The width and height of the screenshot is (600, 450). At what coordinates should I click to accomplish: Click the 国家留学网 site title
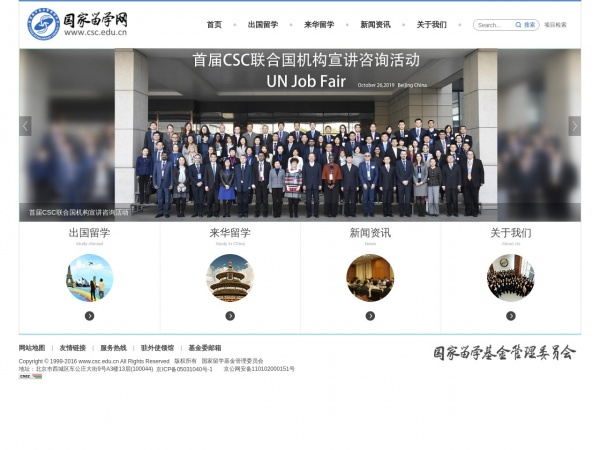point(95,20)
